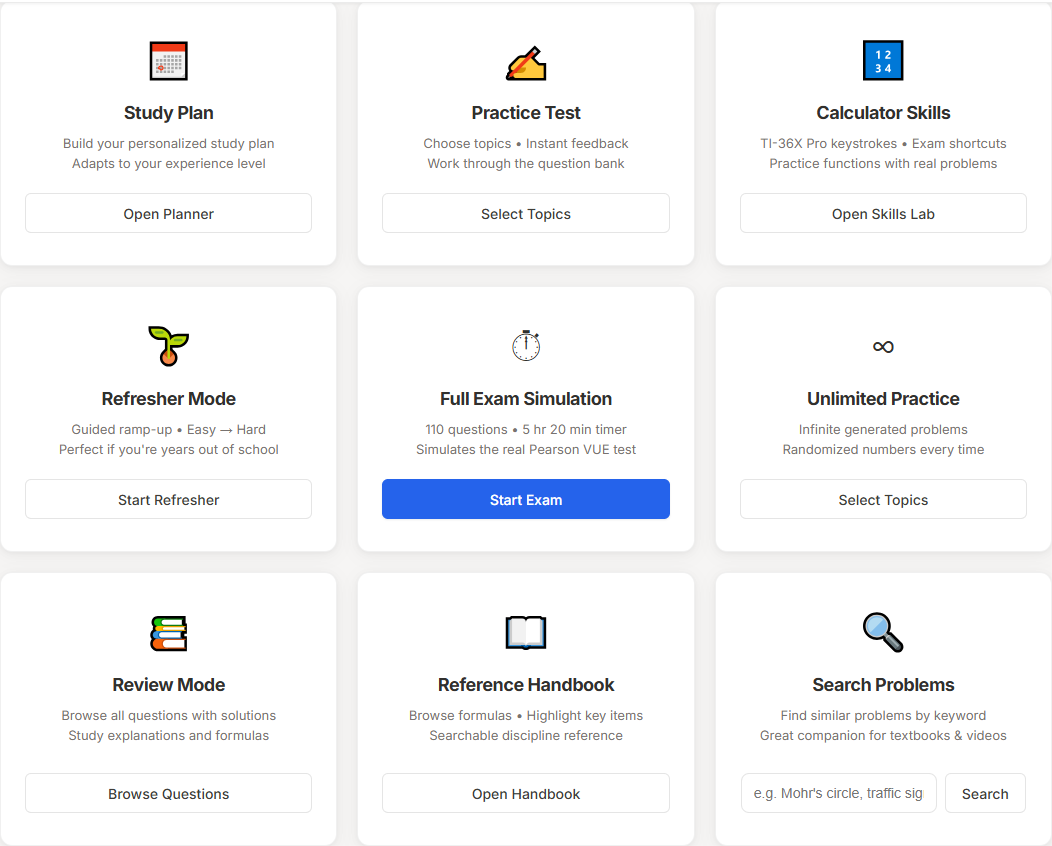Viewport: 1052px width, 846px height.
Task: Click 'Build your personalized study plan' text
Action: (x=168, y=144)
